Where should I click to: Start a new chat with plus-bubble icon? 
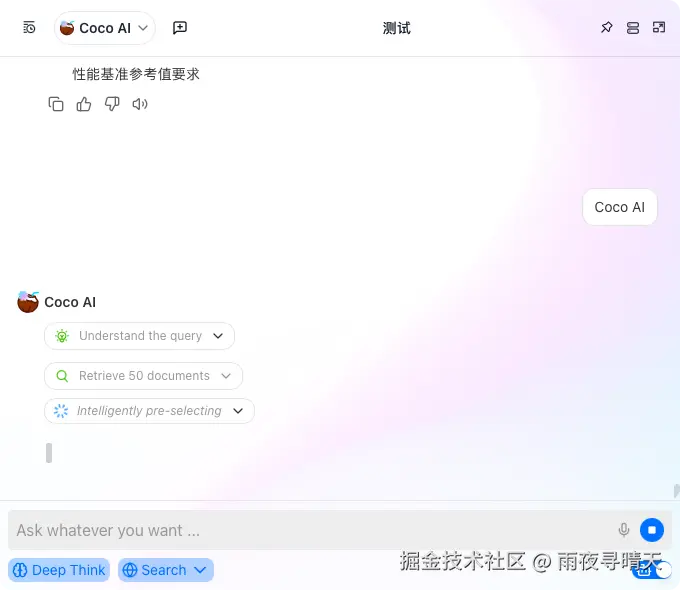click(180, 28)
